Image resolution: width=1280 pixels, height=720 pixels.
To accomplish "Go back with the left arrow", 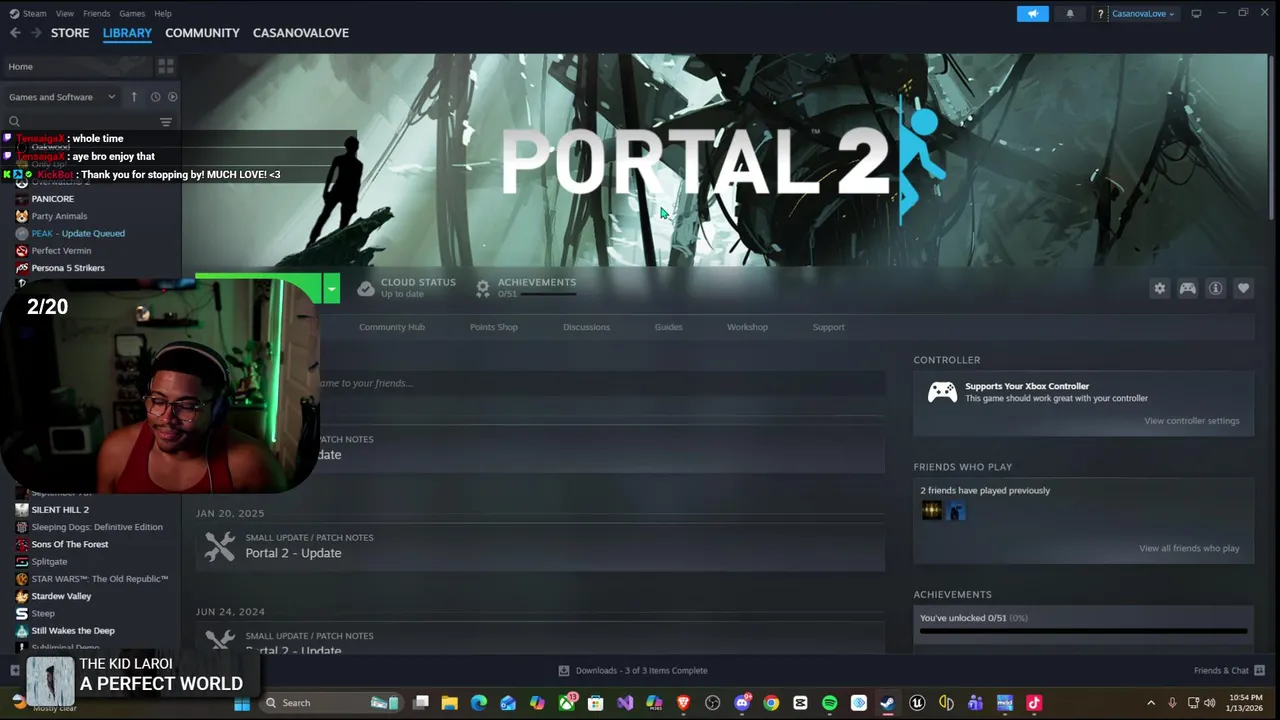I will [x=15, y=33].
